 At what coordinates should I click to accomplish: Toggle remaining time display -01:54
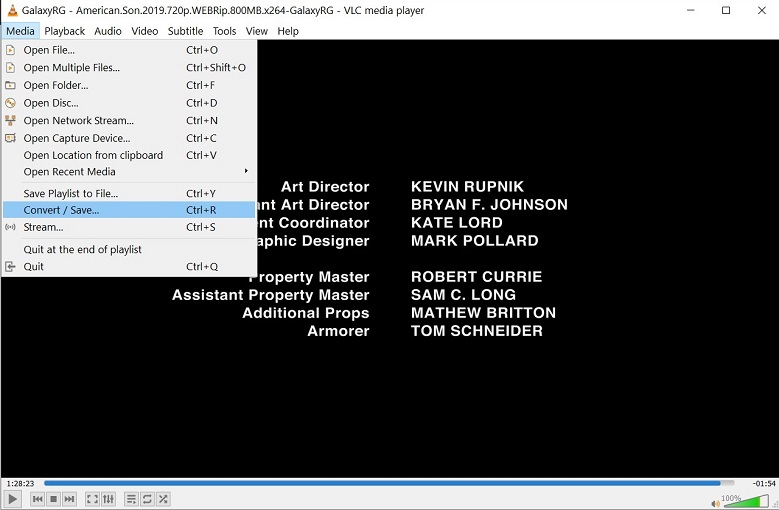pyautogui.click(x=764, y=483)
